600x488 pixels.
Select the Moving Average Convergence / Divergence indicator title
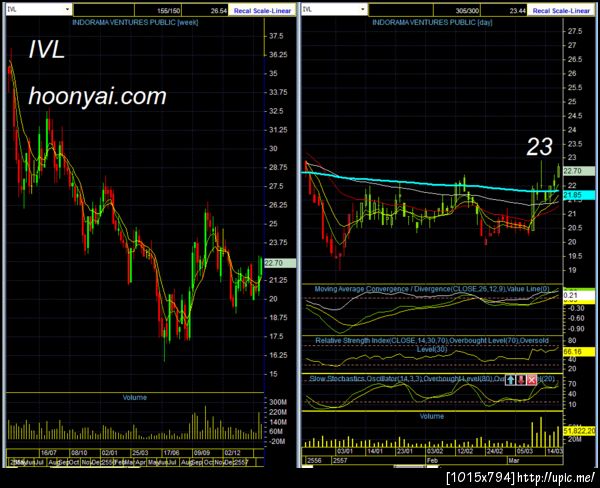pyautogui.click(x=432, y=289)
